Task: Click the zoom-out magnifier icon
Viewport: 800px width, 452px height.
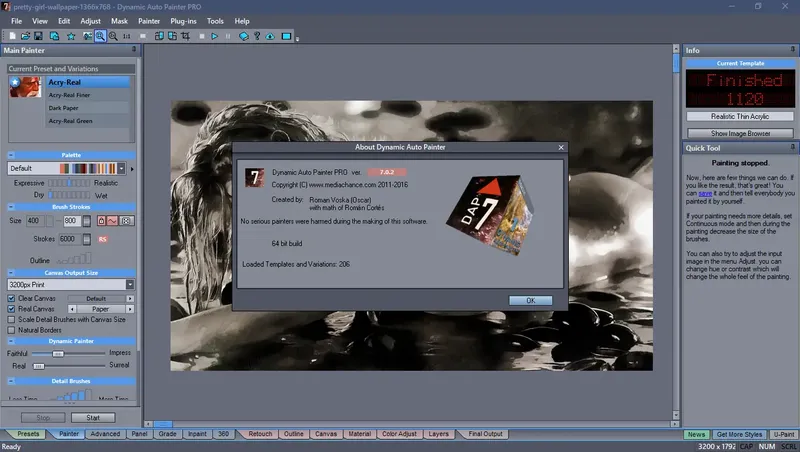Action: (x=113, y=36)
